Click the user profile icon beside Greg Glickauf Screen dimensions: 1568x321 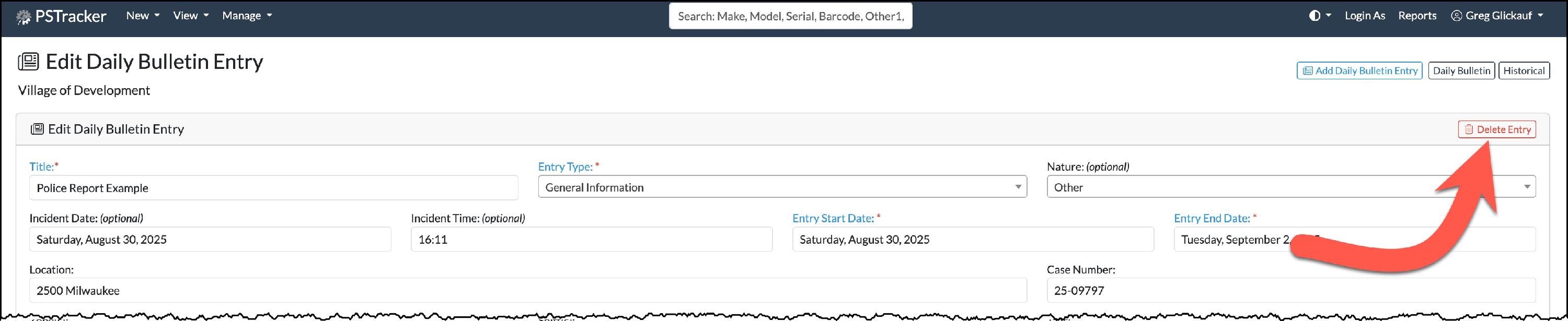coord(1456,16)
